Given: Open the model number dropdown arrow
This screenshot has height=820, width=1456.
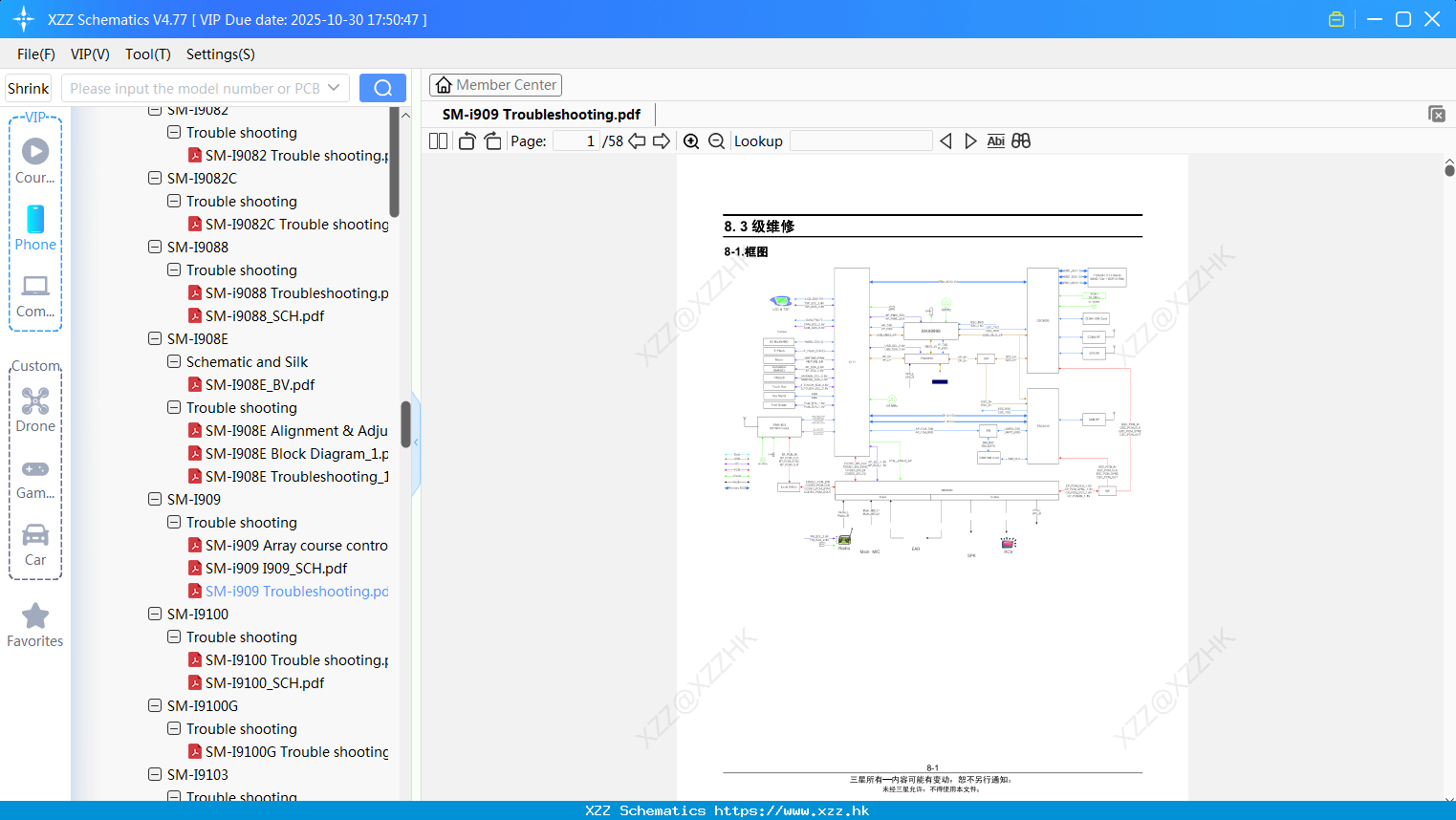Looking at the screenshot, I should tap(334, 88).
